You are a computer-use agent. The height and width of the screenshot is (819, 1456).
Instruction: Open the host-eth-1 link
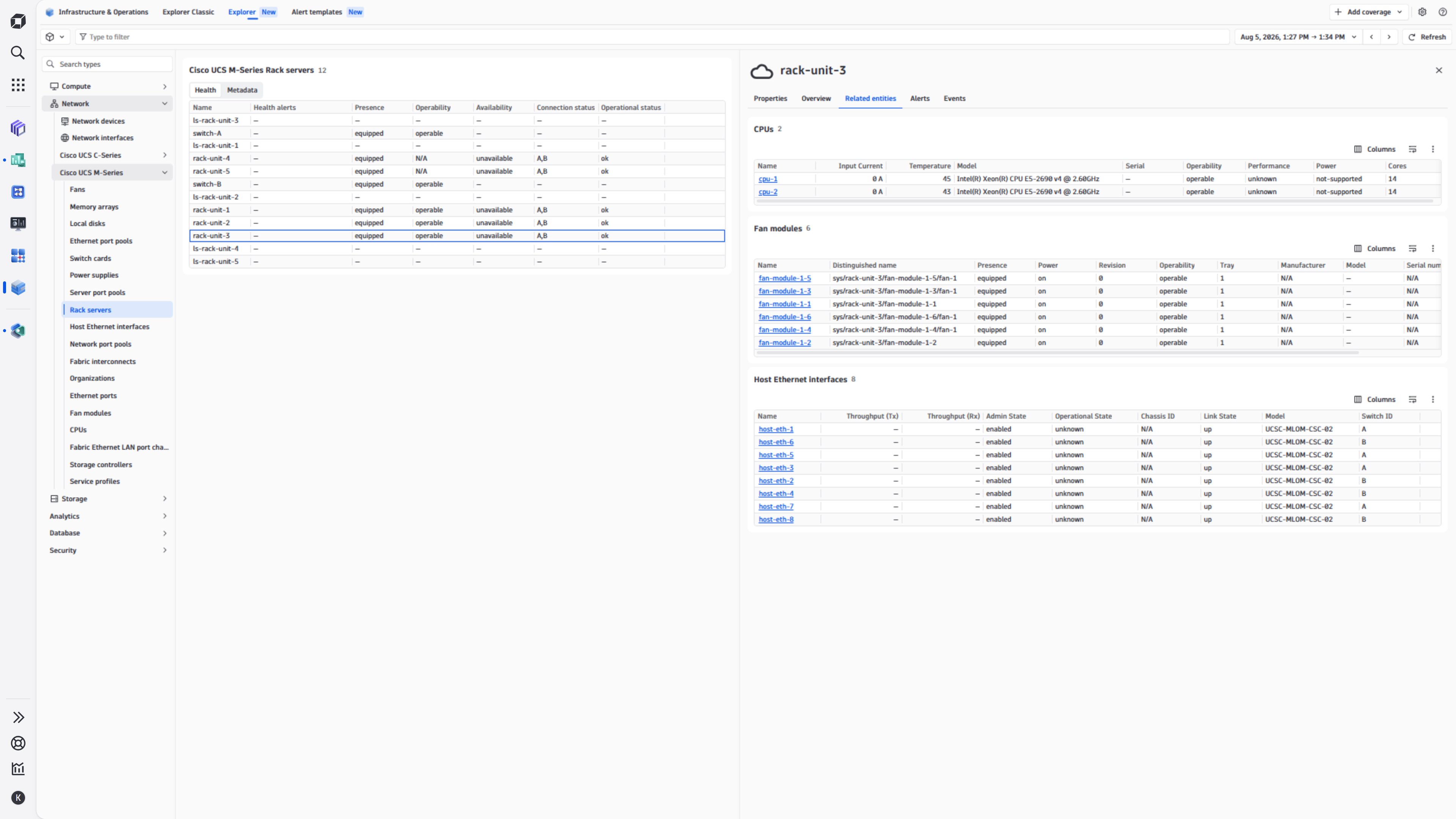click(775, 429)
